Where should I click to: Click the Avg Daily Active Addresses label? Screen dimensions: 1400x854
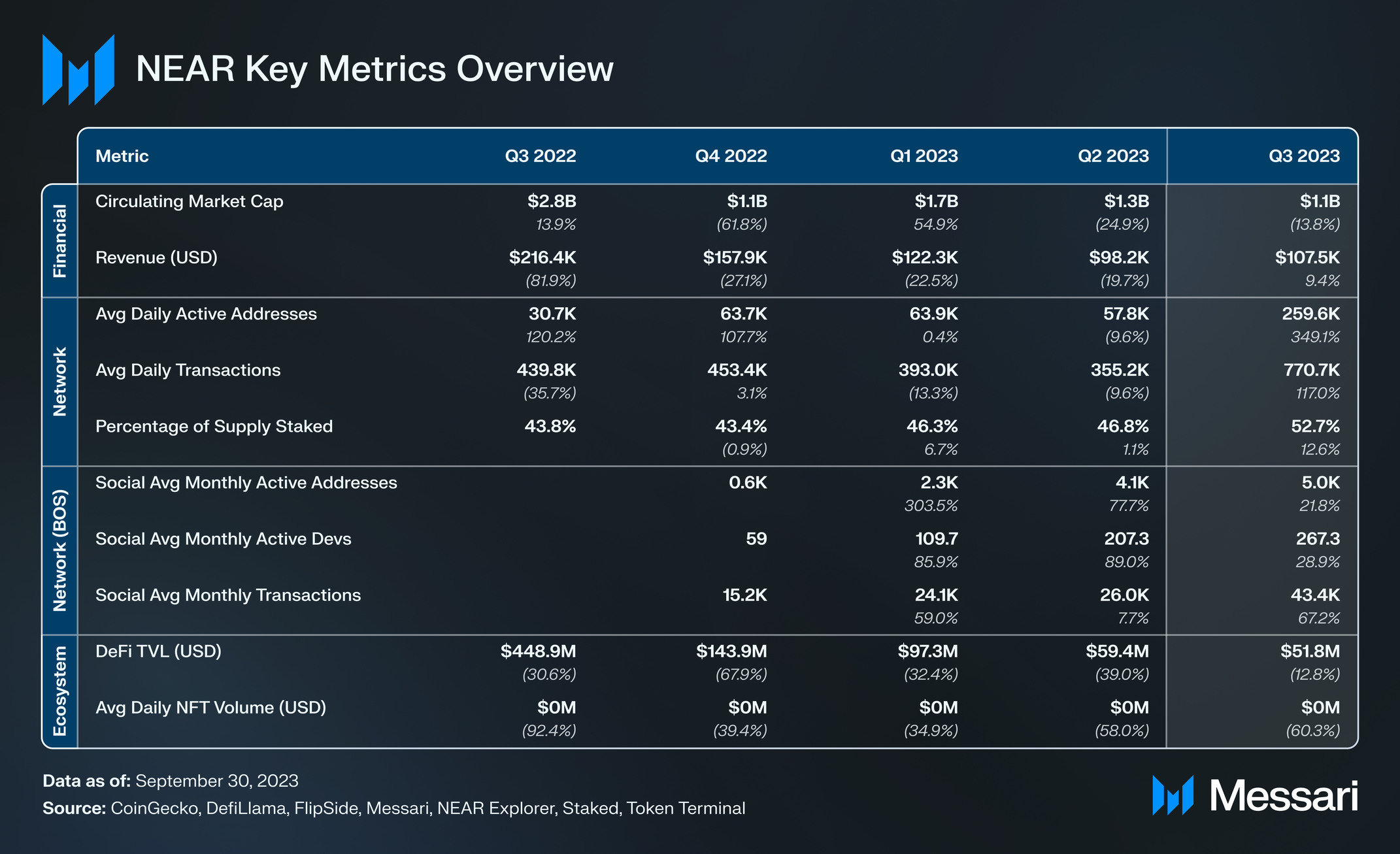pos(206,314)
